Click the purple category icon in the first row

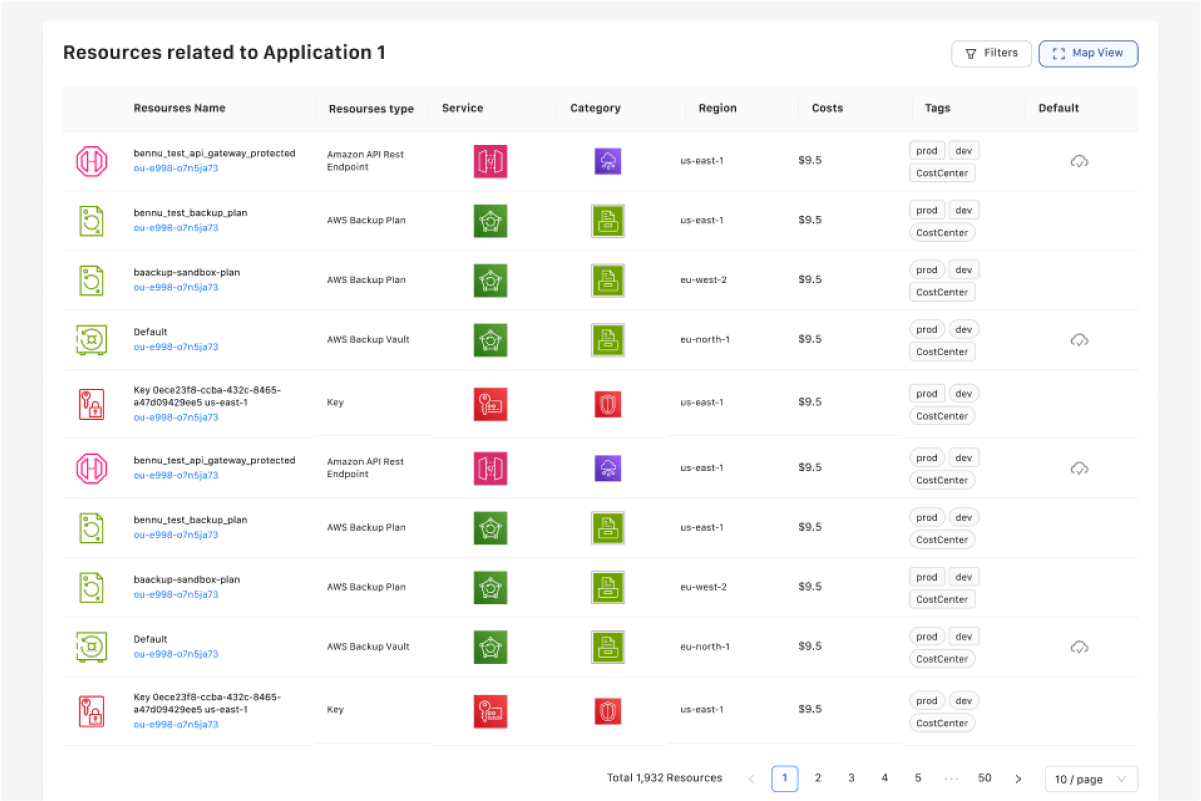point(608,161)
